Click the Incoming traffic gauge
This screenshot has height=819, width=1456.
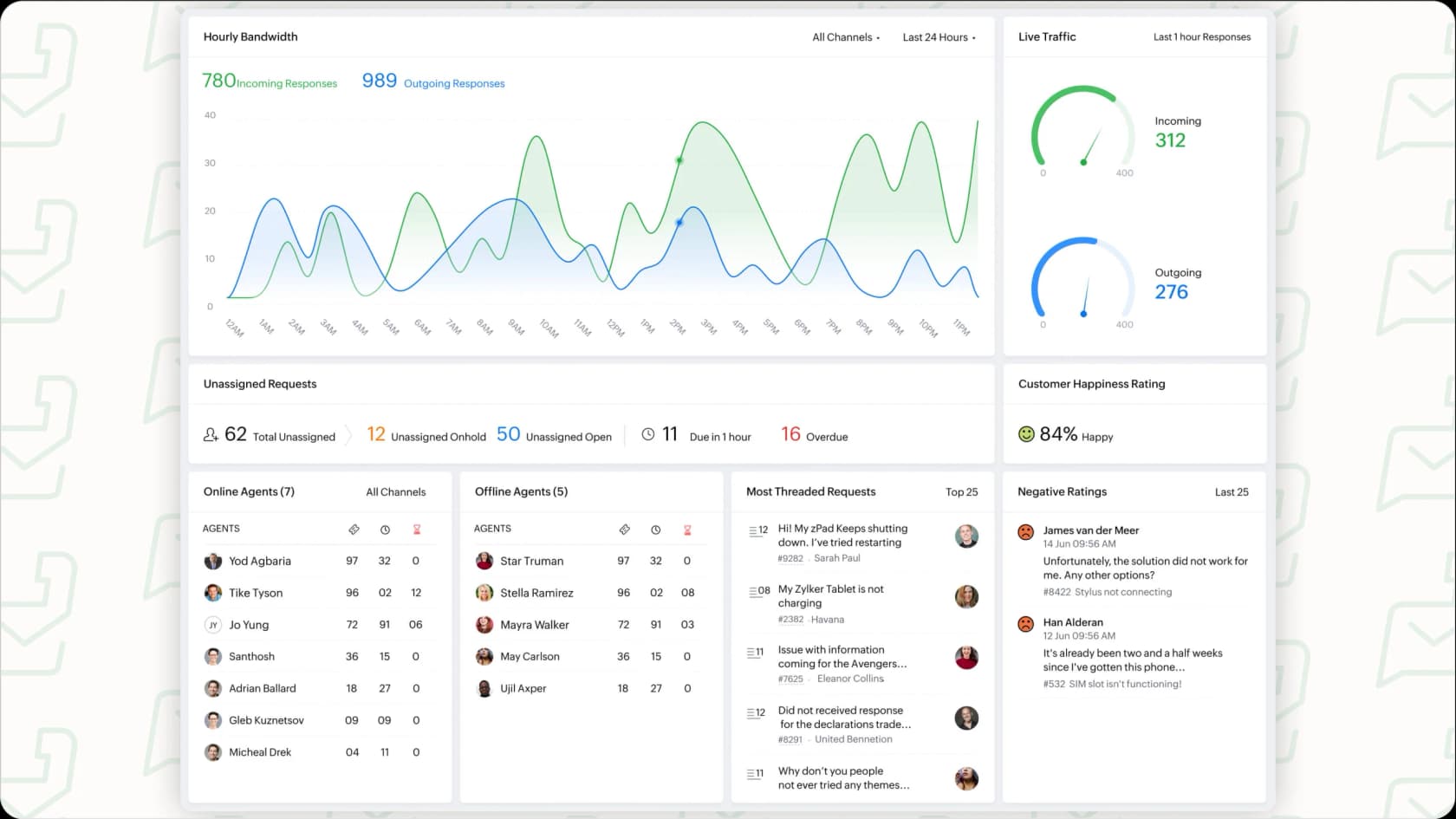click(x=1082, y=127)
